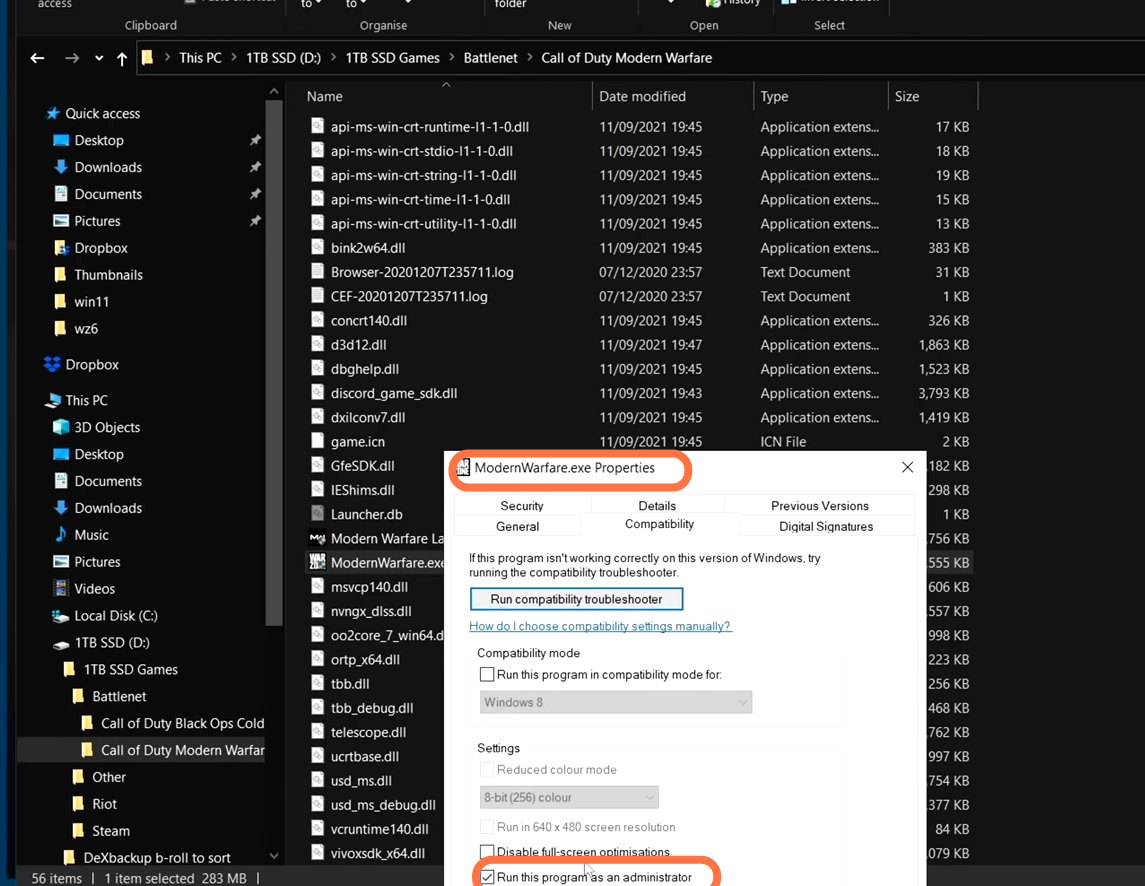Viewport: 1145px width, 886px height.
Task: Toggle Run in 640 x 480 resolution
Action: 487,827
